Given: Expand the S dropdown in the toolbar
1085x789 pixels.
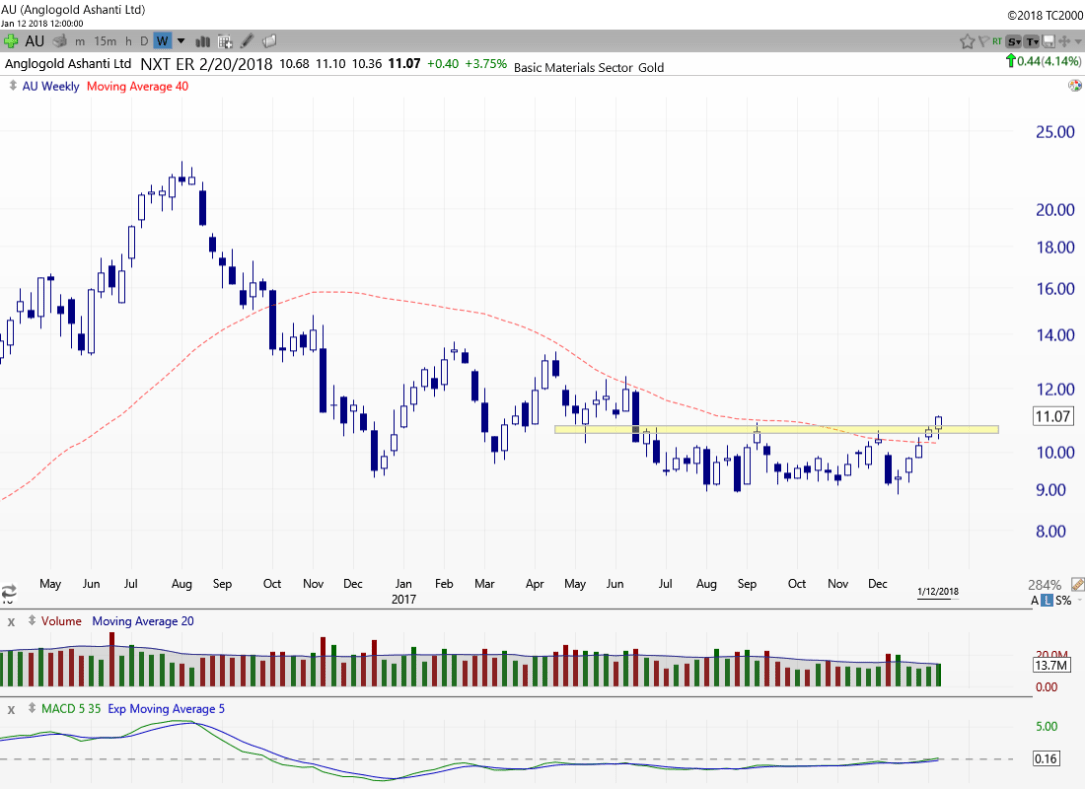Looking at the screenshot, I should [1014, 41].
